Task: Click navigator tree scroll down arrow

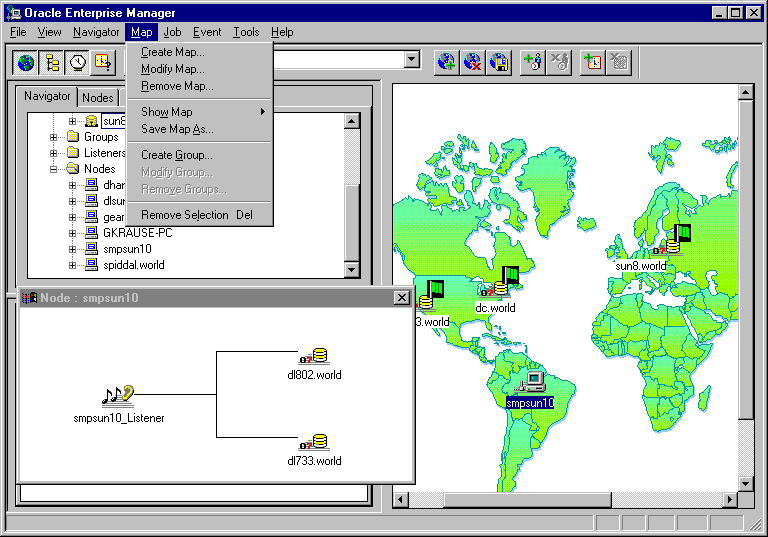Action: click(x=352, y=269)
